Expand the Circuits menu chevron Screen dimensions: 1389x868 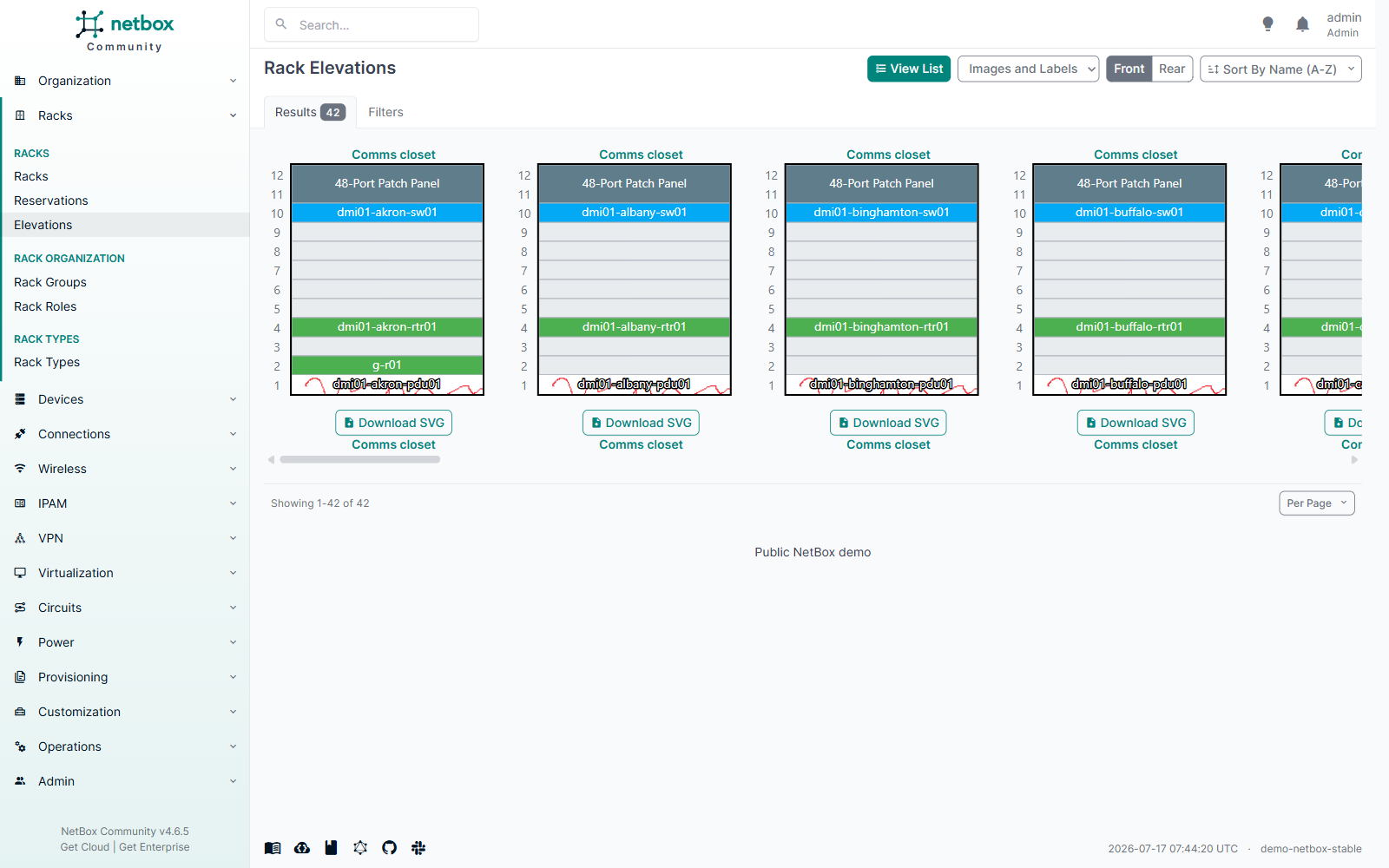[233, 608]
